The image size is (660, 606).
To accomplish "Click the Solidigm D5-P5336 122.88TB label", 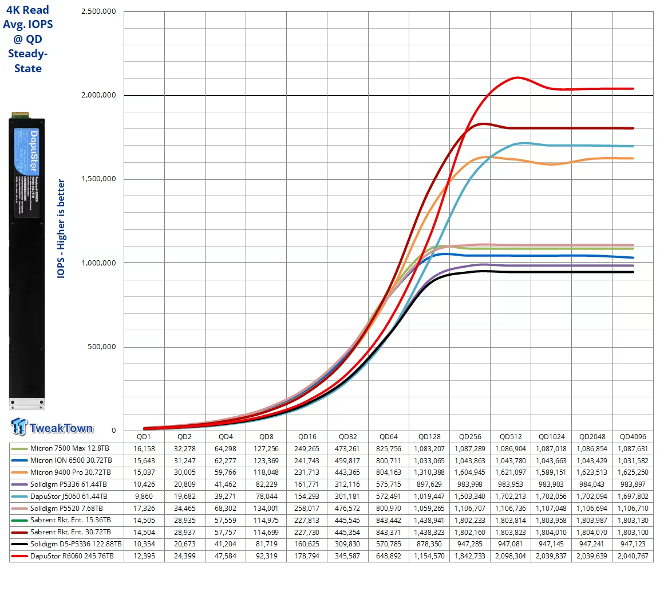I will [76, 544].
